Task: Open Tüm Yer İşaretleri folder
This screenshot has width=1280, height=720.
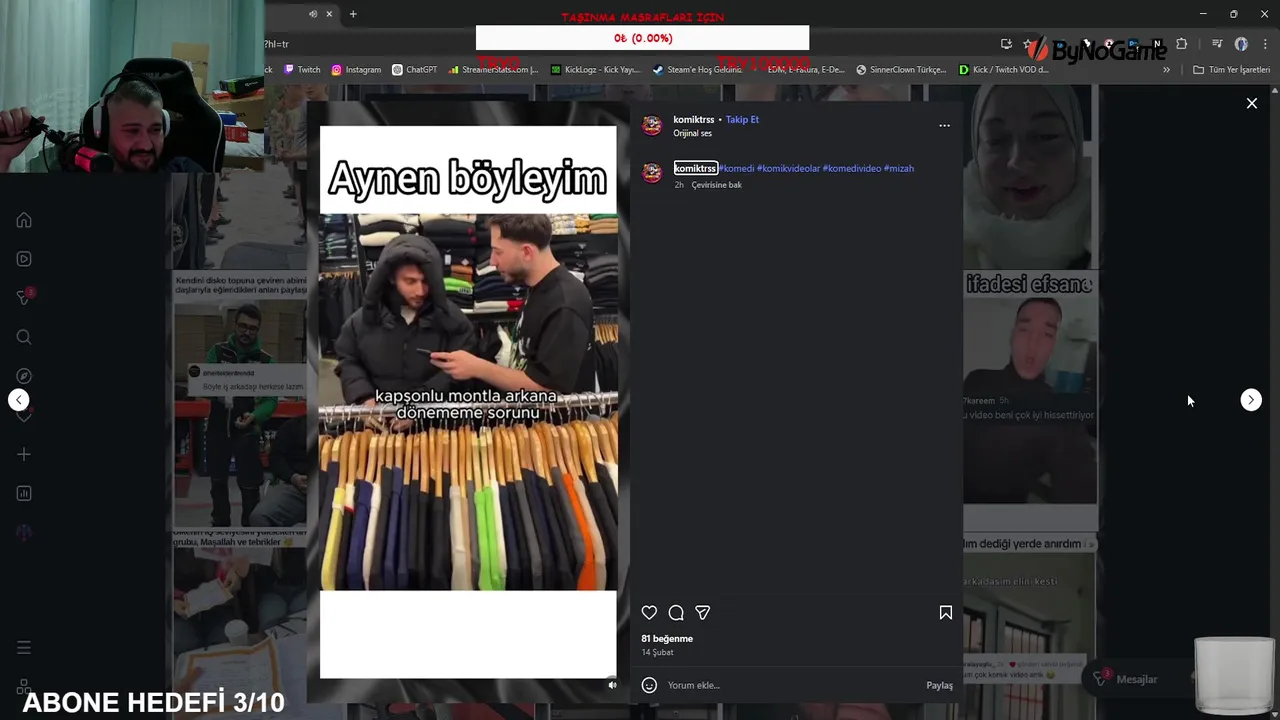Action: pos(1232,70)
